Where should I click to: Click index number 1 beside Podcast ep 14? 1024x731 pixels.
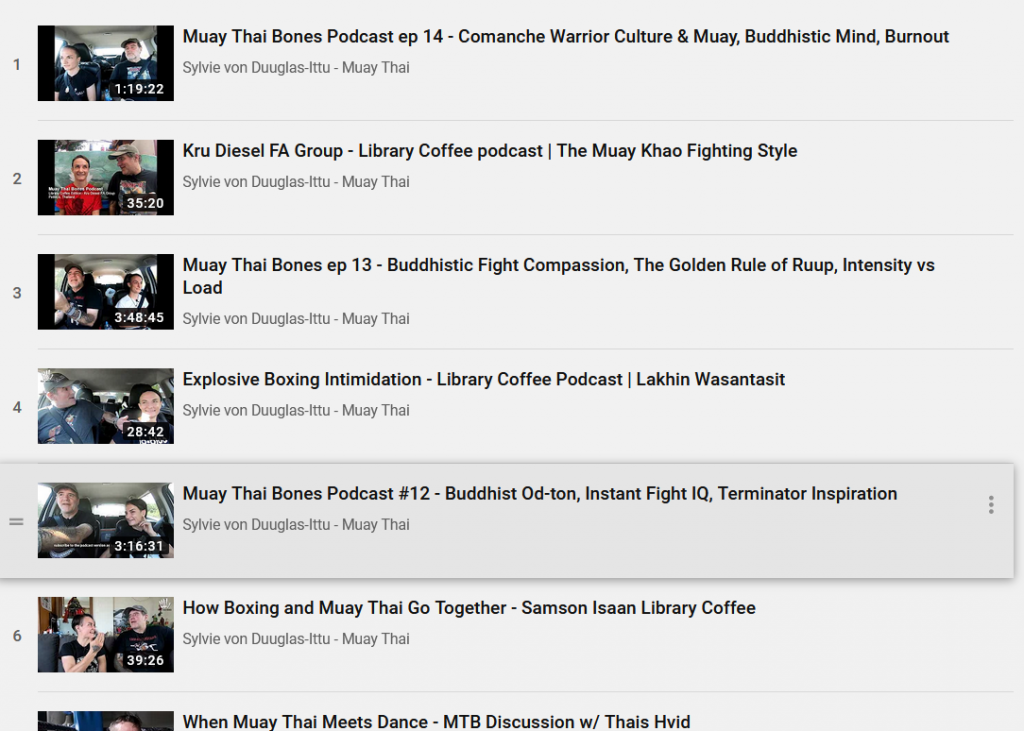tap(17, 64)
